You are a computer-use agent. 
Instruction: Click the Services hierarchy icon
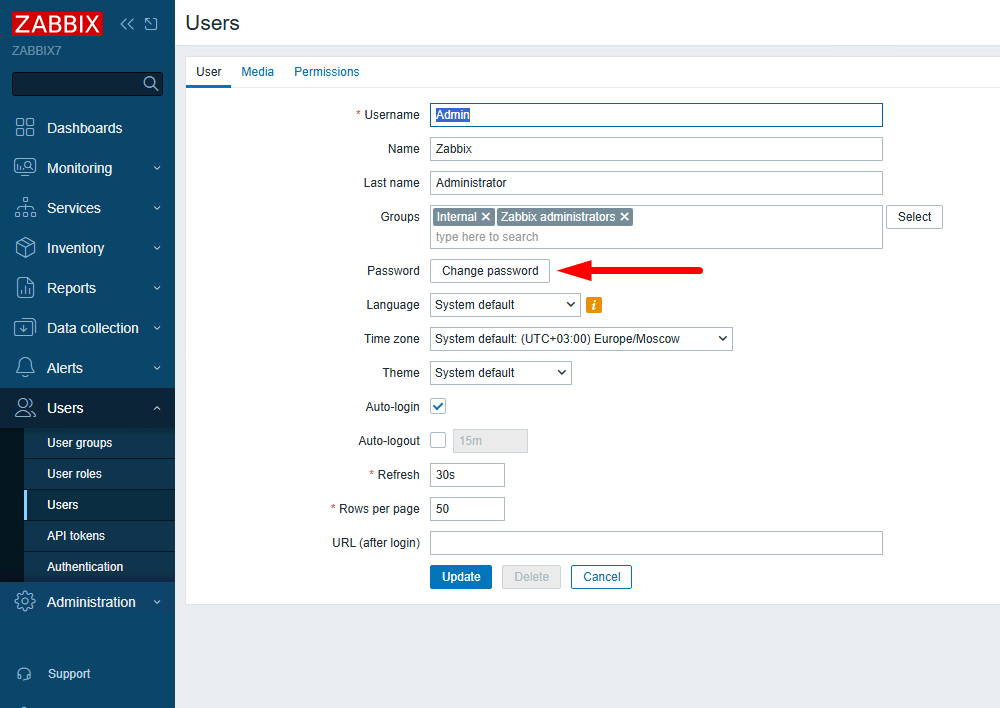pyautogui.click(x=25, y=207)
